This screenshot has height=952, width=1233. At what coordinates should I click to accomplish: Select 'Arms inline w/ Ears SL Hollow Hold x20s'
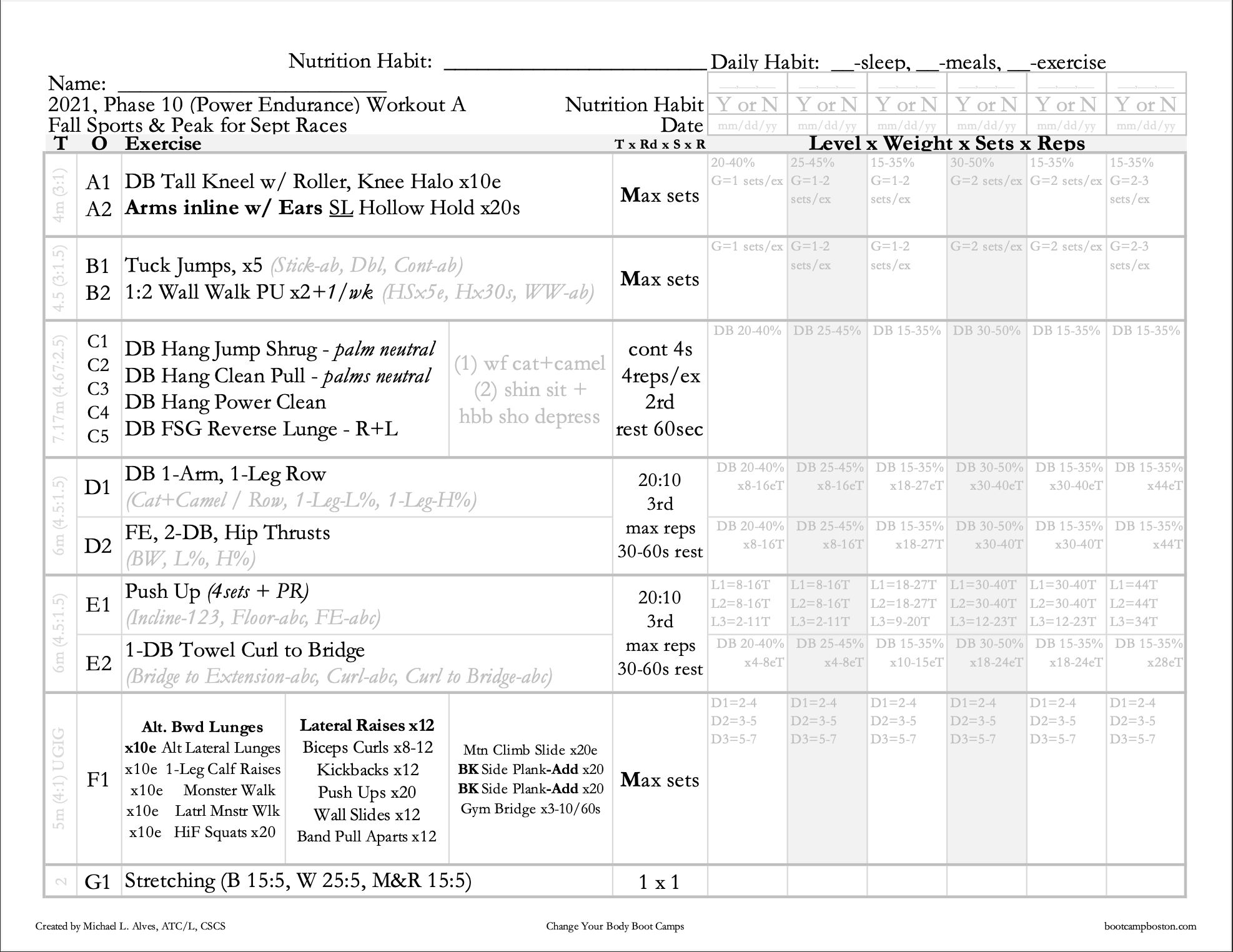(322, 207)
